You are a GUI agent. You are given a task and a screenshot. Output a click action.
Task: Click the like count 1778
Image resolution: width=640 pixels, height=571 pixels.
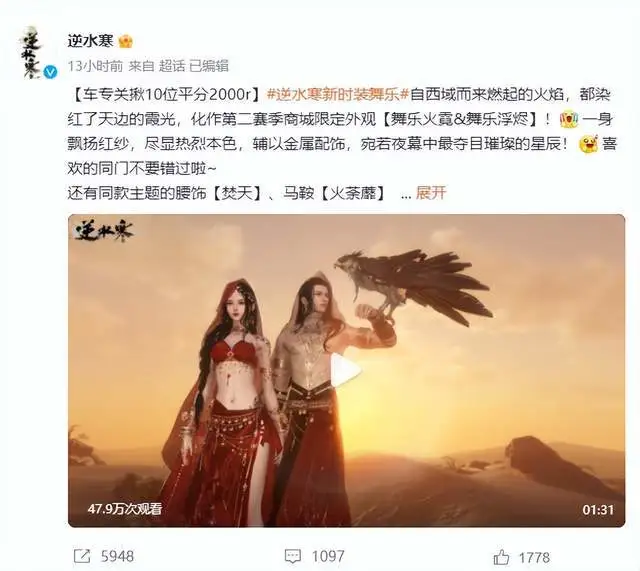click(x=535, y=557)
